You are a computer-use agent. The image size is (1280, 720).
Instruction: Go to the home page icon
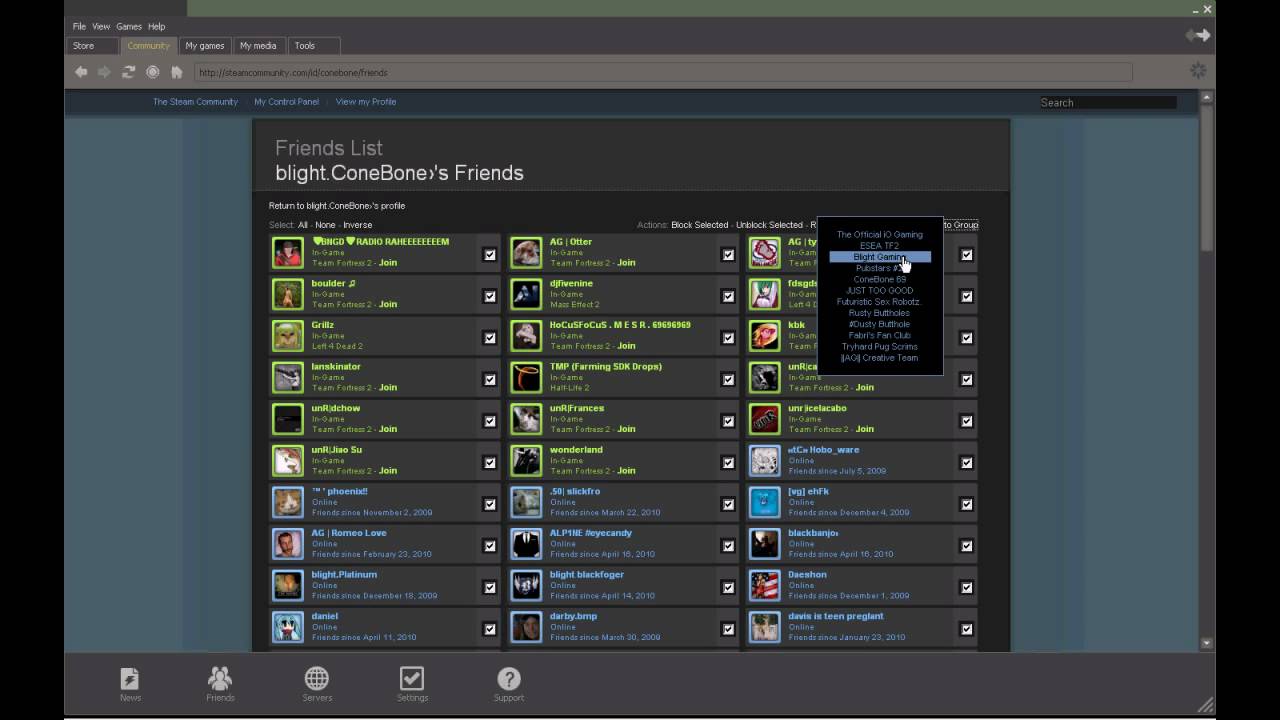[177, 72]
